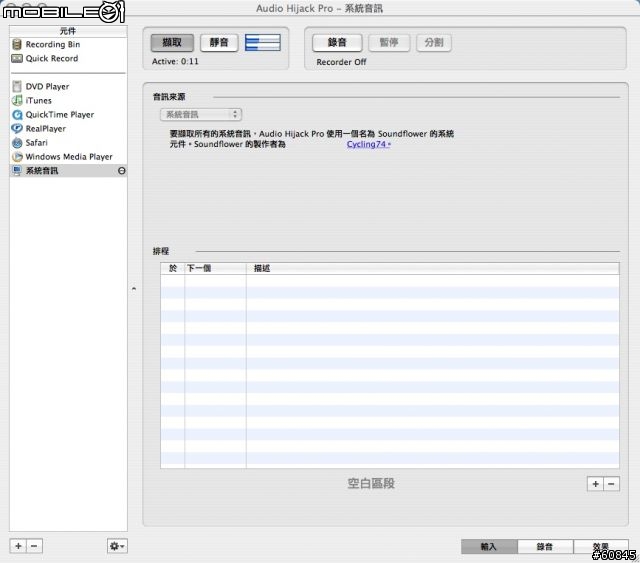640x563 pixels.
Task: Select Windows Media Player session
Action: click(x=69, y=157)
